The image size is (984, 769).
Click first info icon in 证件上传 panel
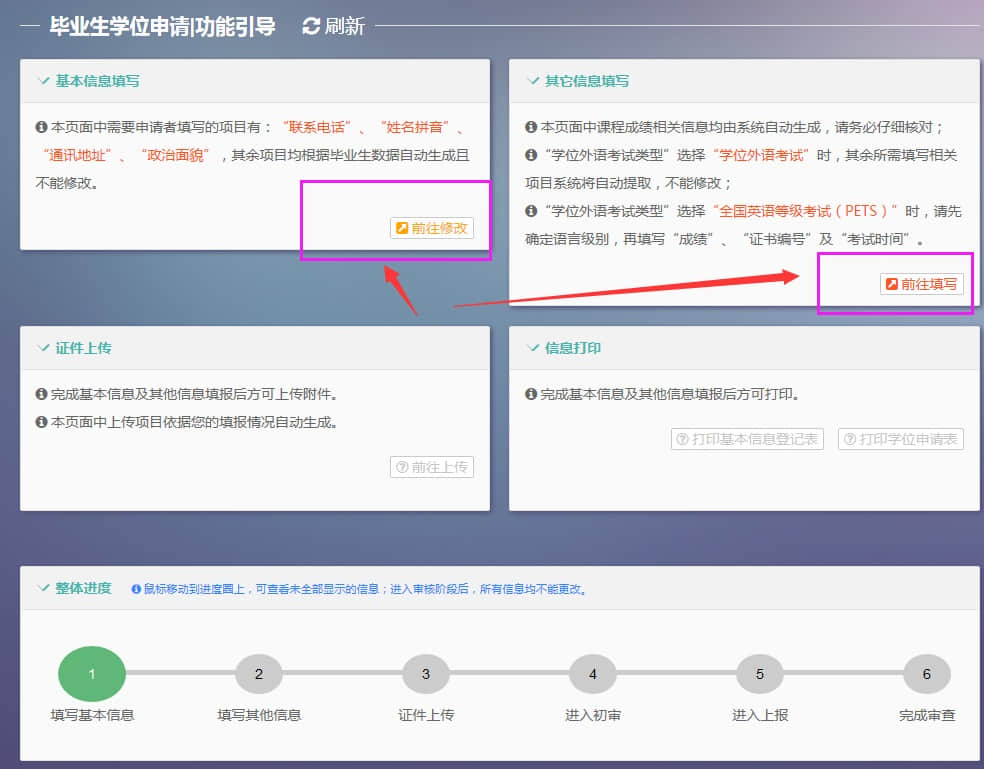(x=41, y=395)
